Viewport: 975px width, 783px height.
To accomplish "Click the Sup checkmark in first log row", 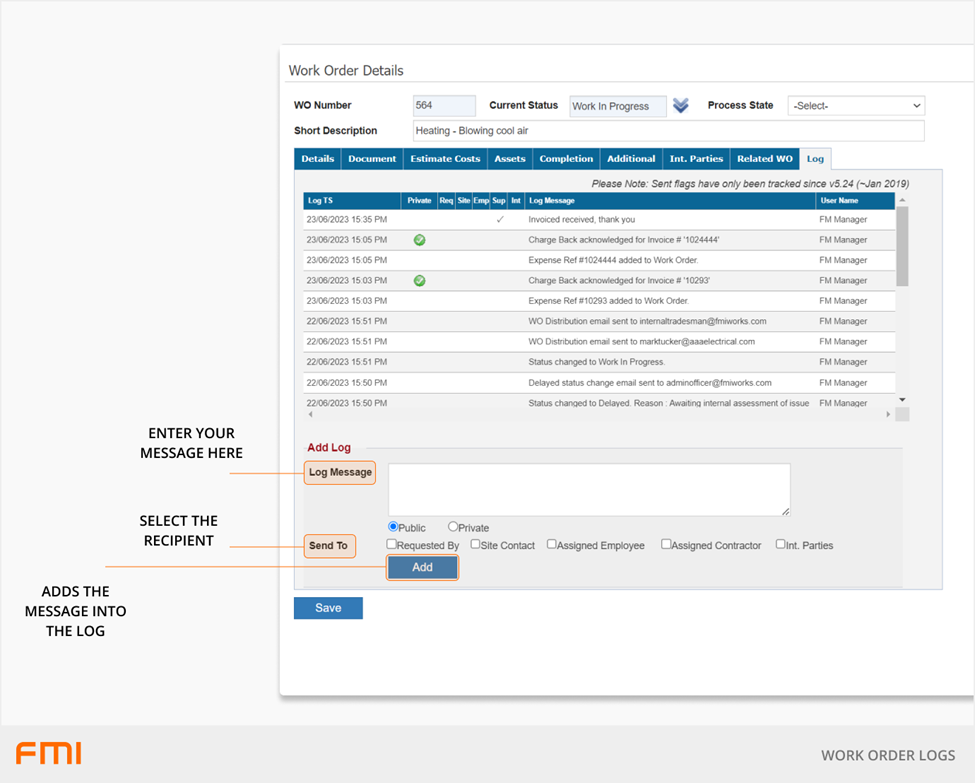I will (x=500, y=220).
